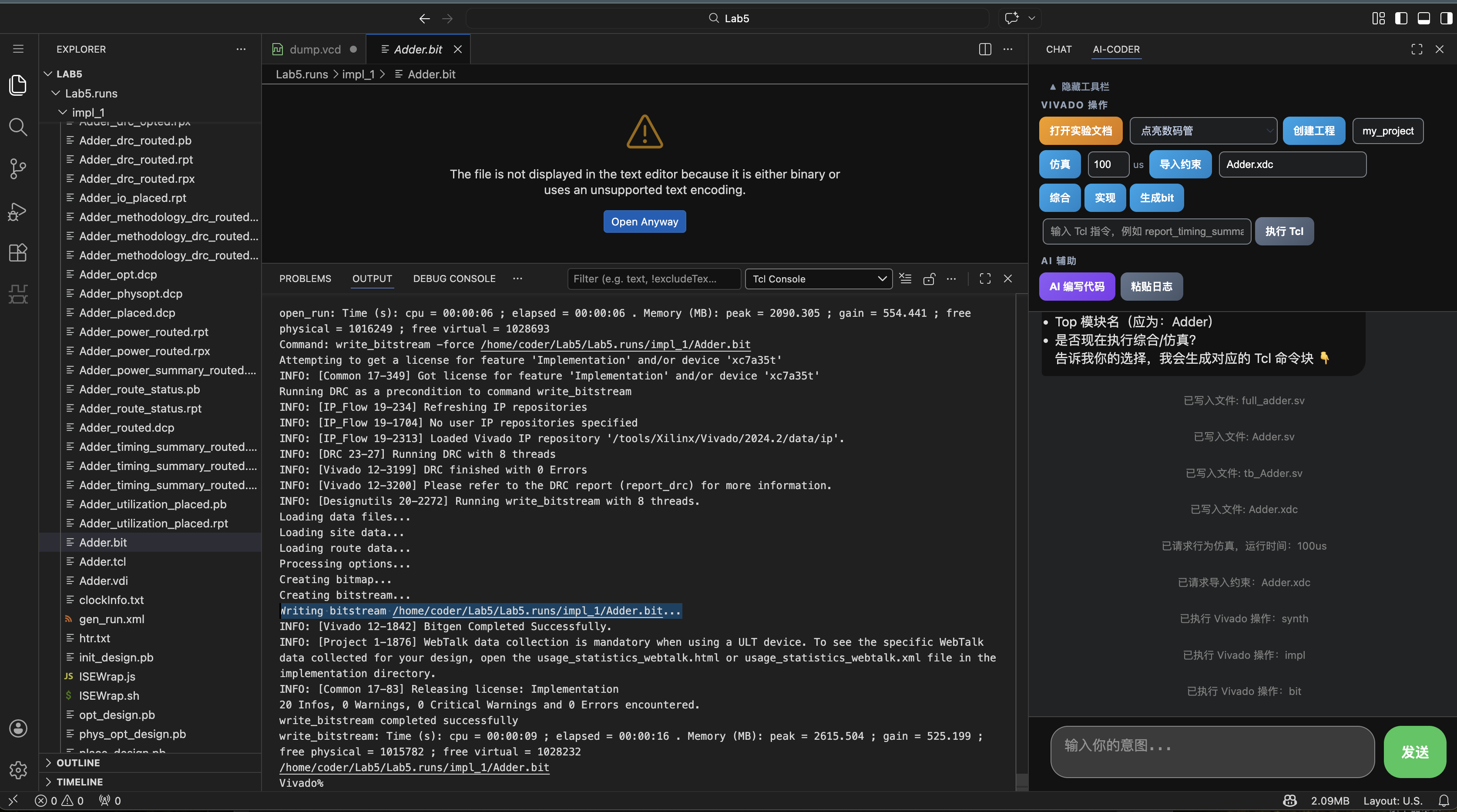Click the 生成bit button
This screenshot has height=812, width=1457.
(x=1156, y=198)
